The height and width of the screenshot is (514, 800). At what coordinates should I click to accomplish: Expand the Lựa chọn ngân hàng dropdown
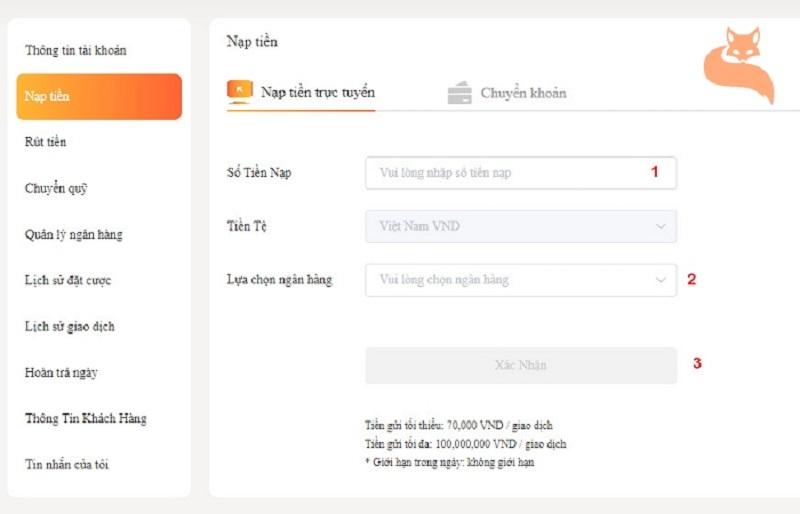click(x=521, y=280)
